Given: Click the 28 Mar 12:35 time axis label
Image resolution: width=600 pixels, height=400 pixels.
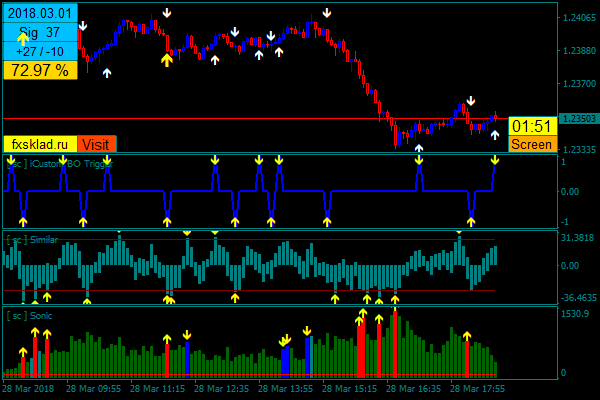Looking at the screenshot, I should click(221, 389).
